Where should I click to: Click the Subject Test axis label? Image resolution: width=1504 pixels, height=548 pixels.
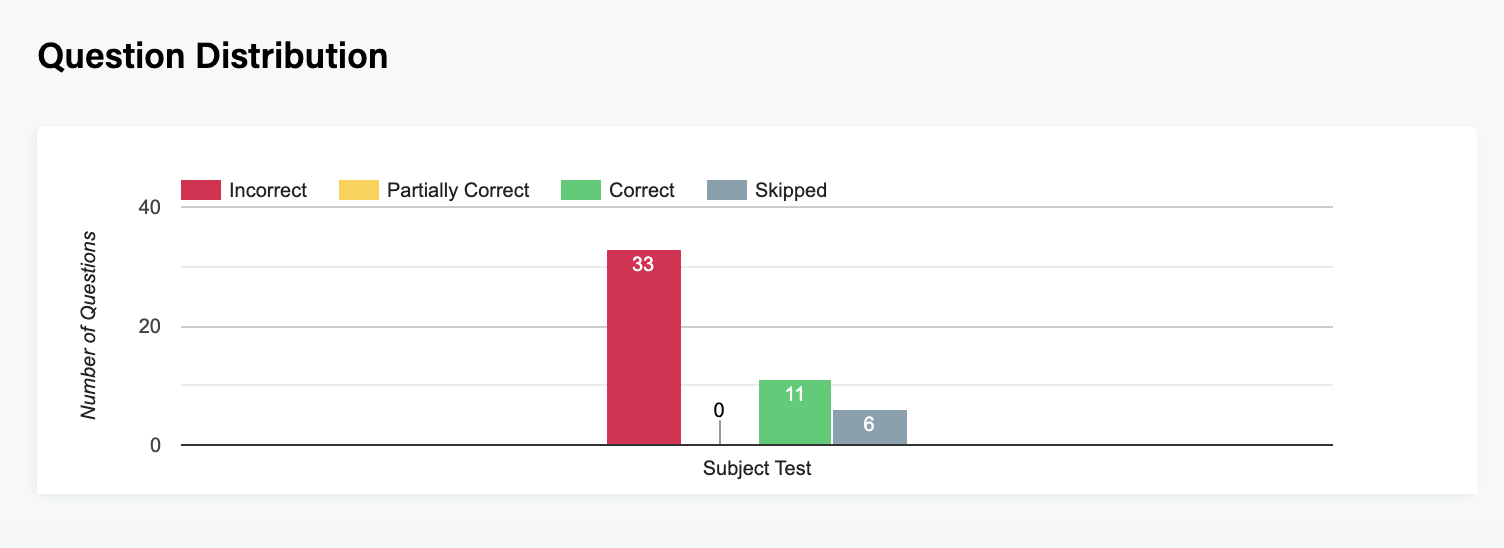(x=757, y=468)
